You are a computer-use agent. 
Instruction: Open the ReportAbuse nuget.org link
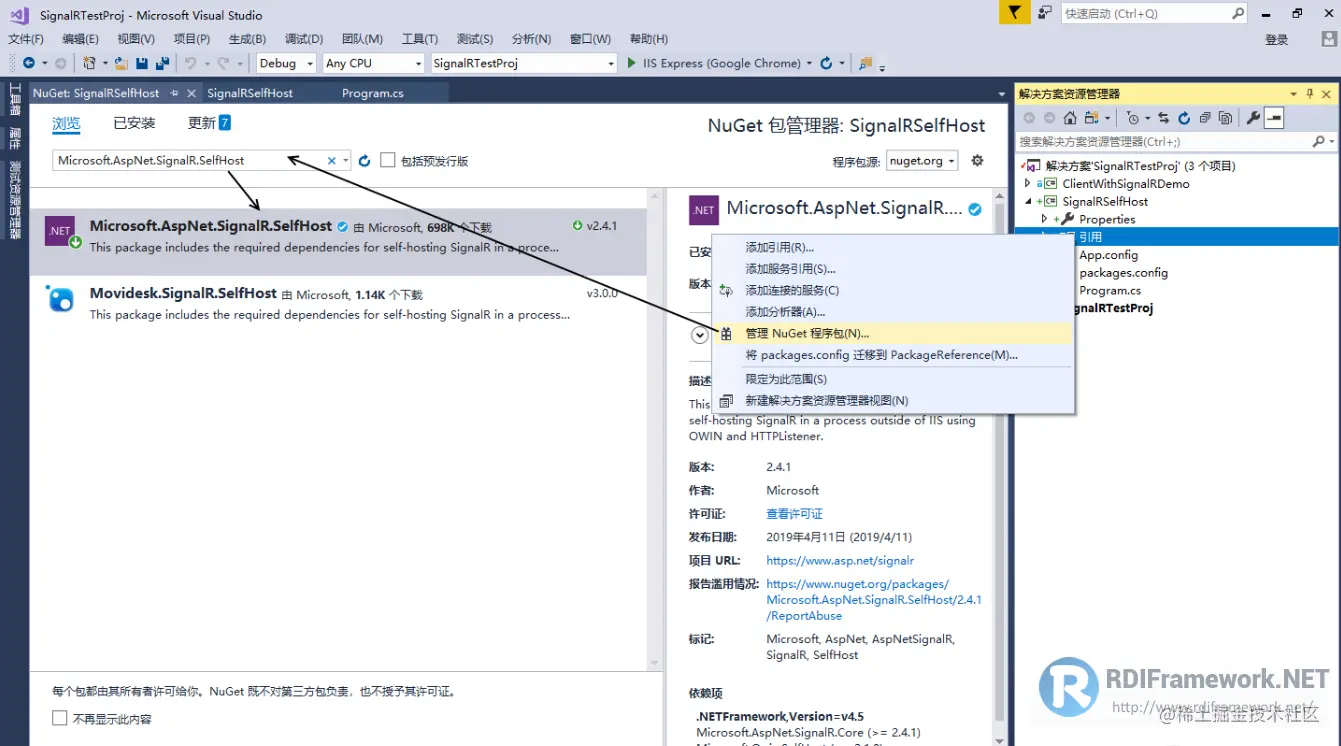873,600
